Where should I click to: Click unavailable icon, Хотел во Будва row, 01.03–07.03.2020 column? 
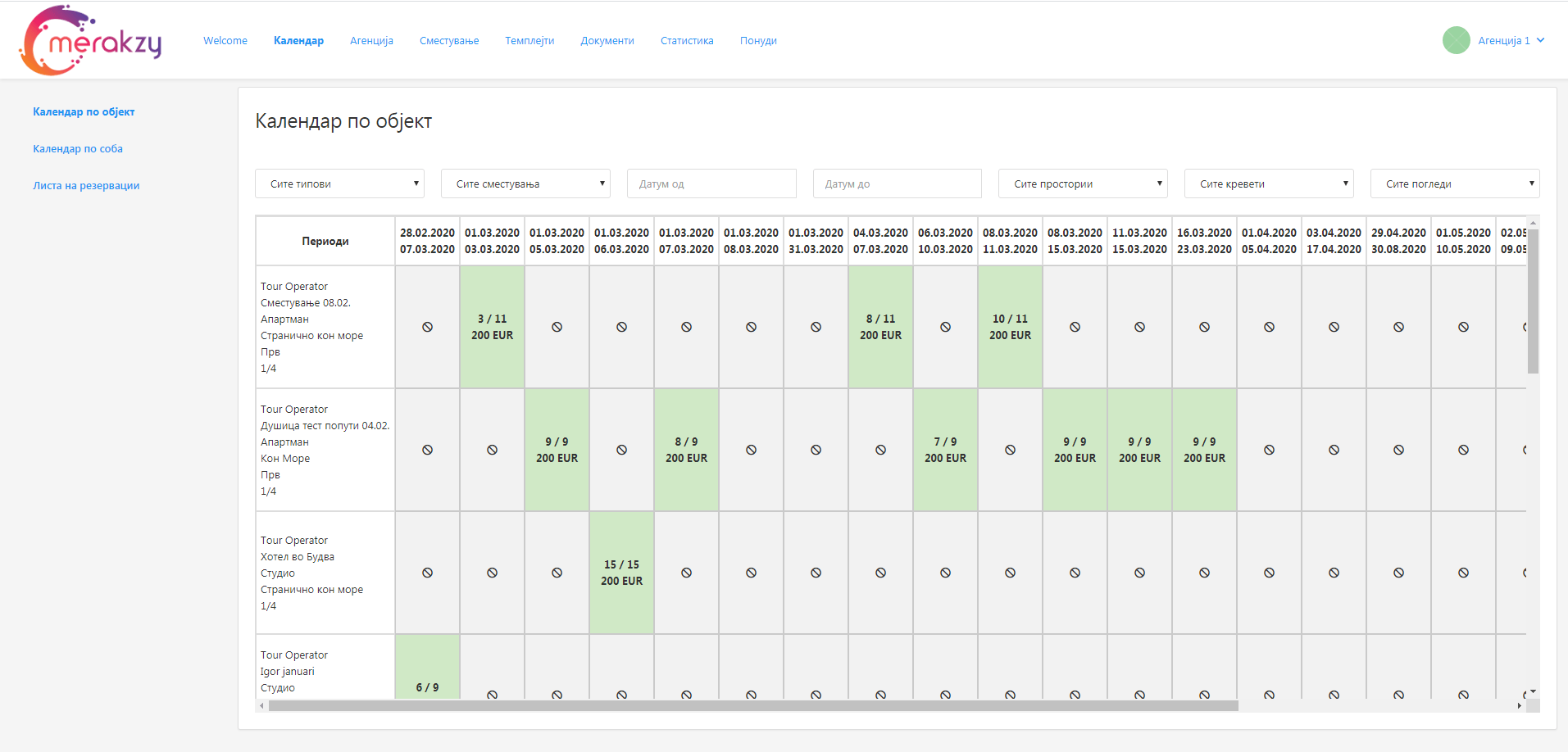[x=686, y=573]
